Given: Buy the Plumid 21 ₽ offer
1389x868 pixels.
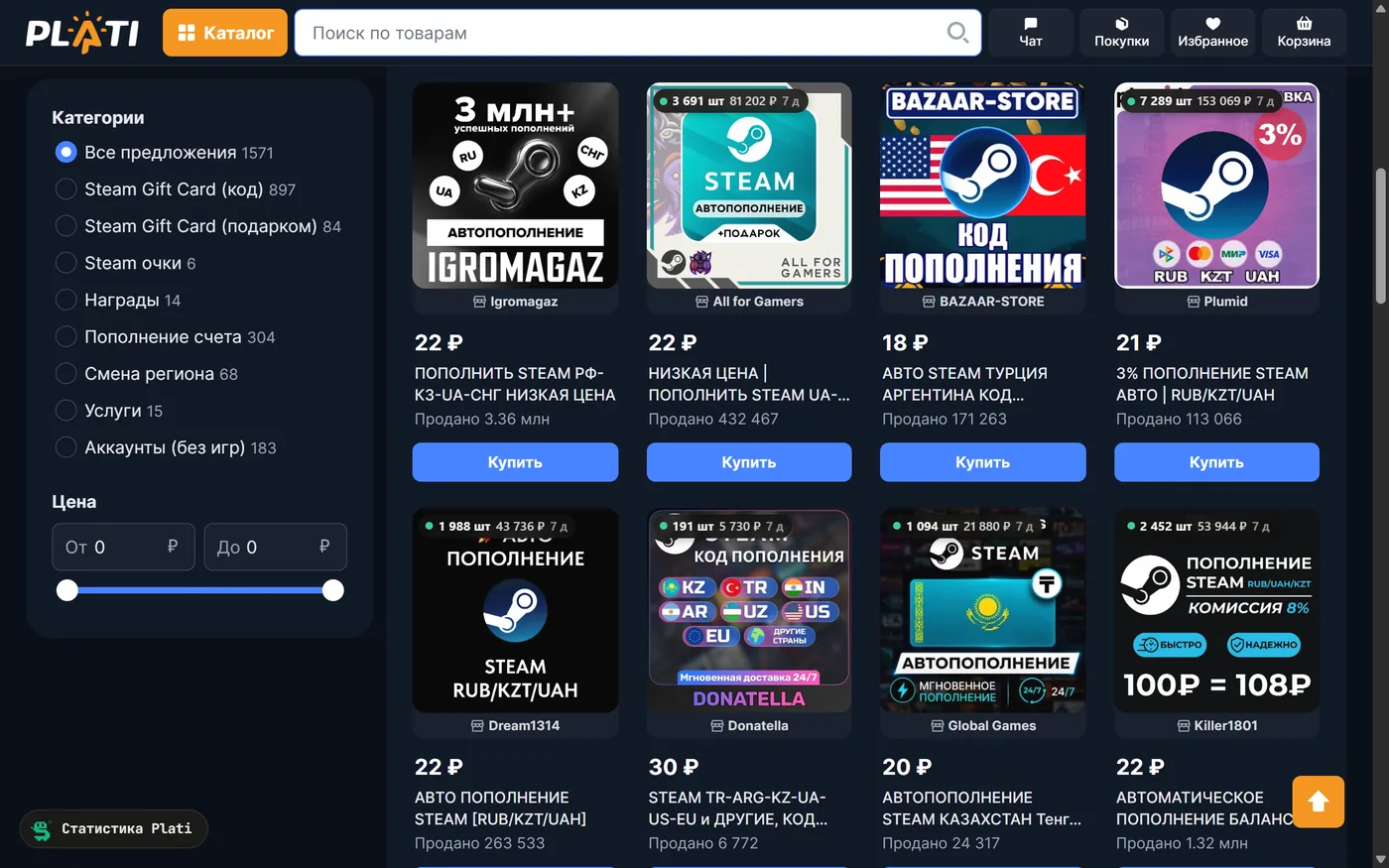Looking at the screenshot, I should click(1216, 462).
